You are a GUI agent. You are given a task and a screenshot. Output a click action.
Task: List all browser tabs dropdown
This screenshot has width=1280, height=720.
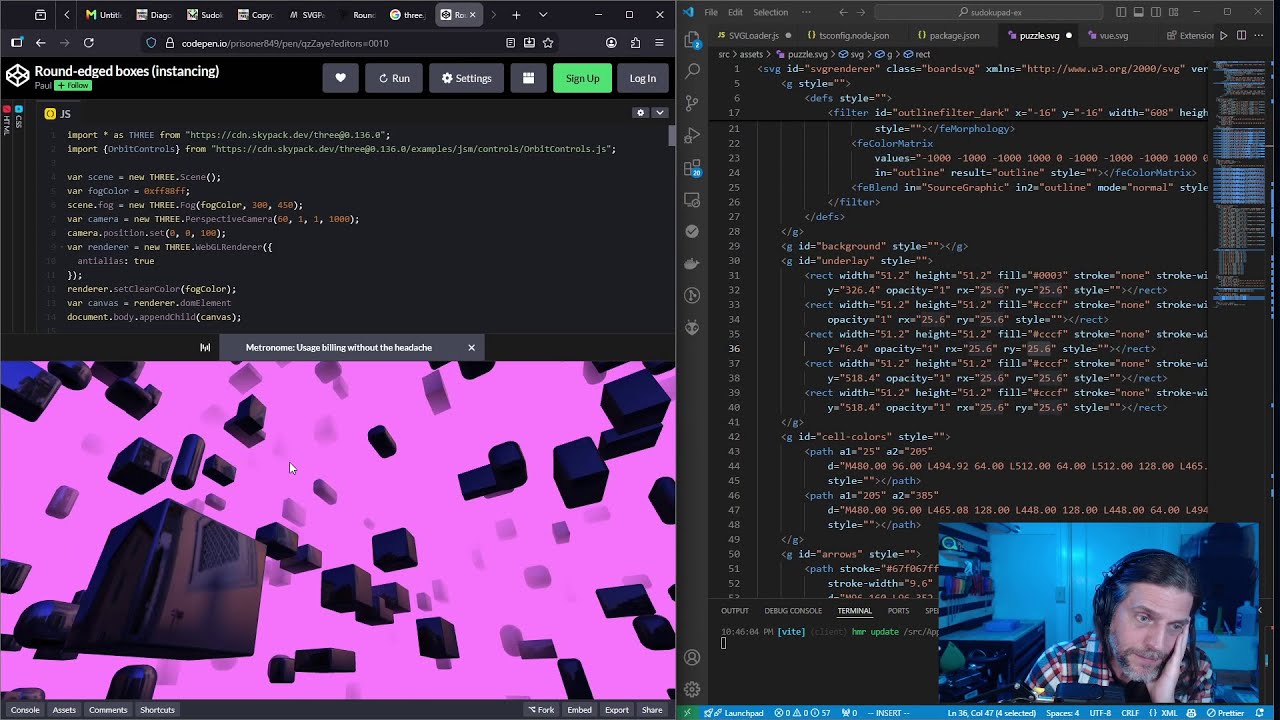pos(543,15)
